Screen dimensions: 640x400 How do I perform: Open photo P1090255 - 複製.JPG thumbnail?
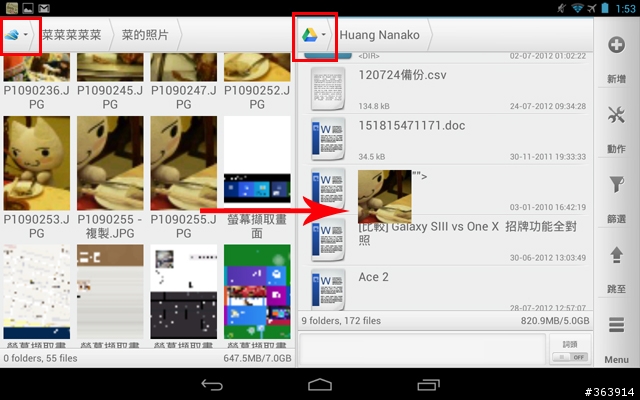110,163
